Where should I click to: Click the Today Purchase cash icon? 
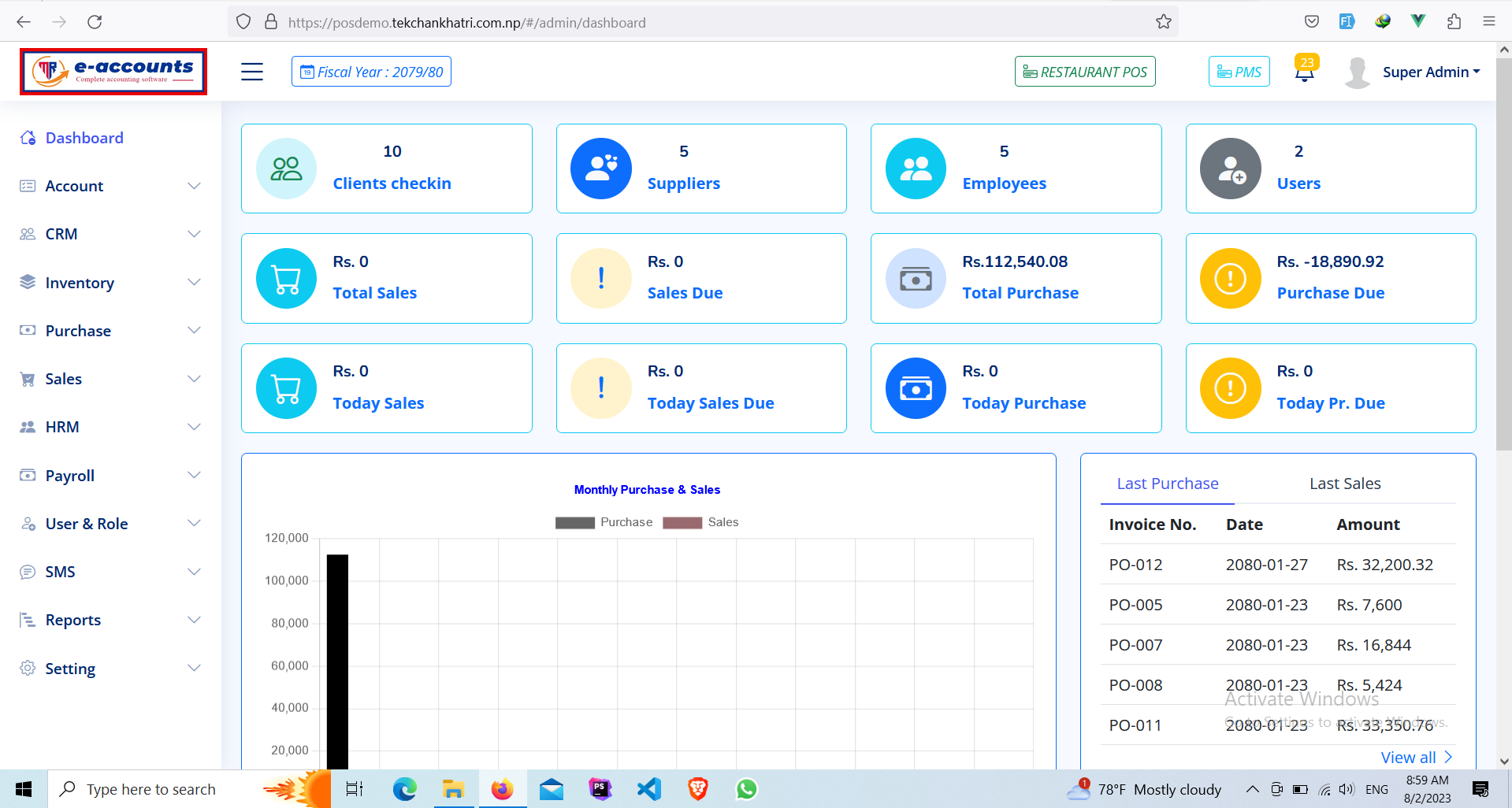916,388
